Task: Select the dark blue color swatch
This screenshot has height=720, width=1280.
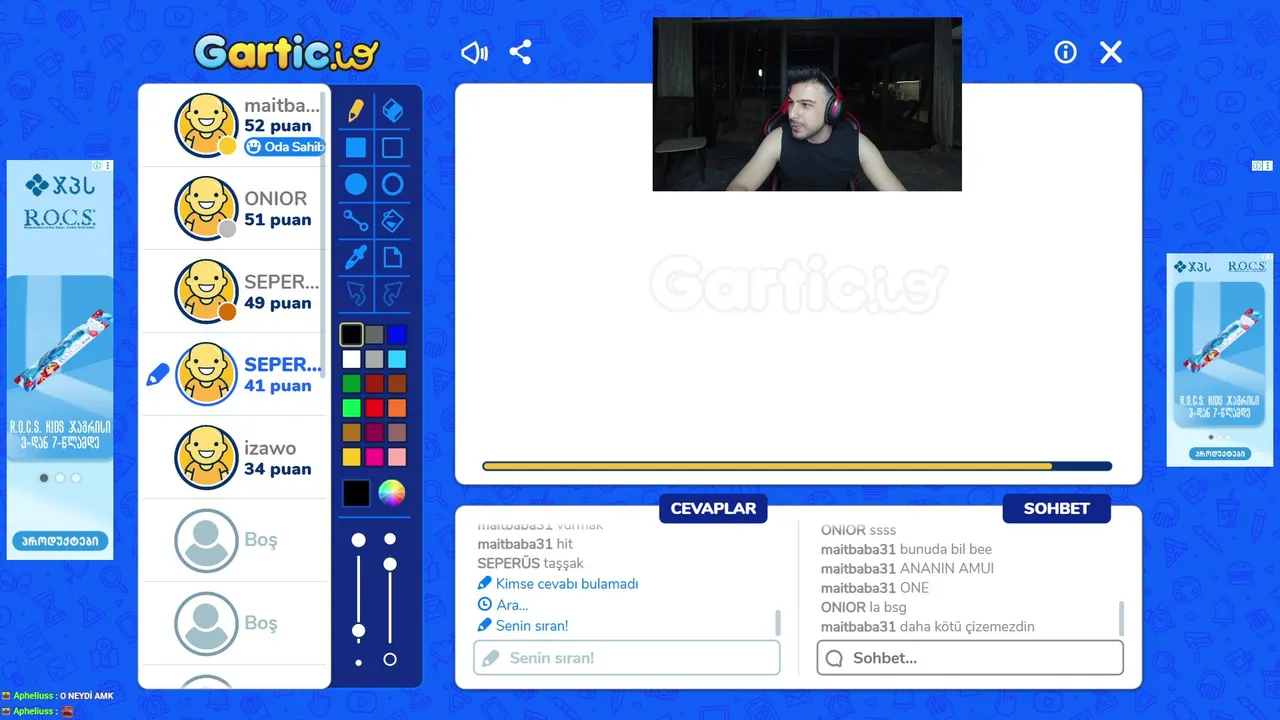Action: (x=397, y=335)
